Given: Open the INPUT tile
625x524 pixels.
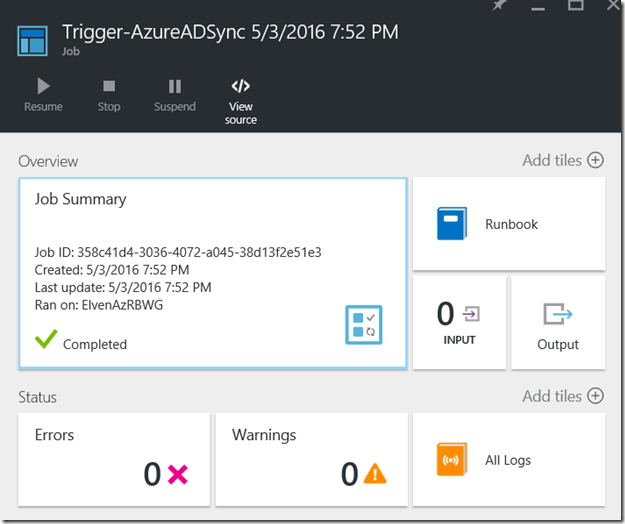Looking at the screenshot, I should 458,322.
